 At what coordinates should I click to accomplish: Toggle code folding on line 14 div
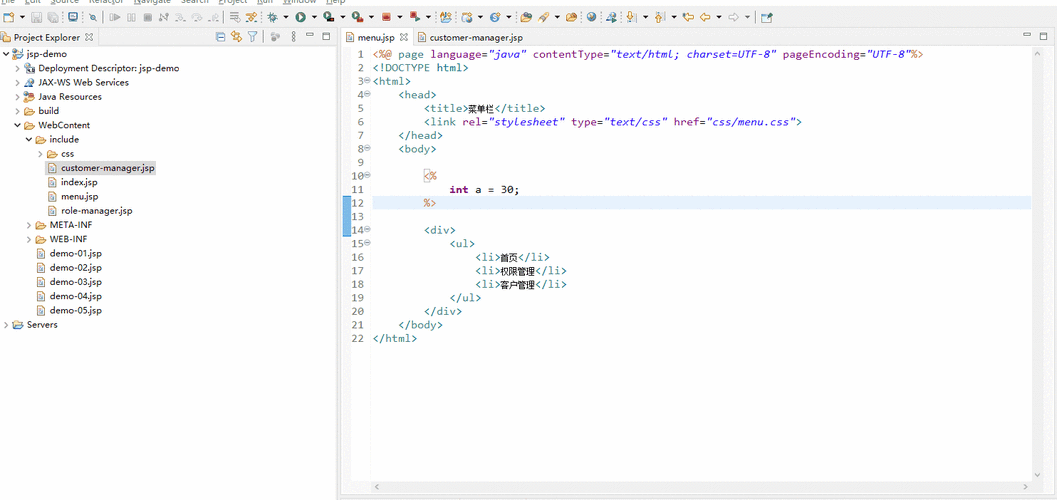tap(367, 230)
